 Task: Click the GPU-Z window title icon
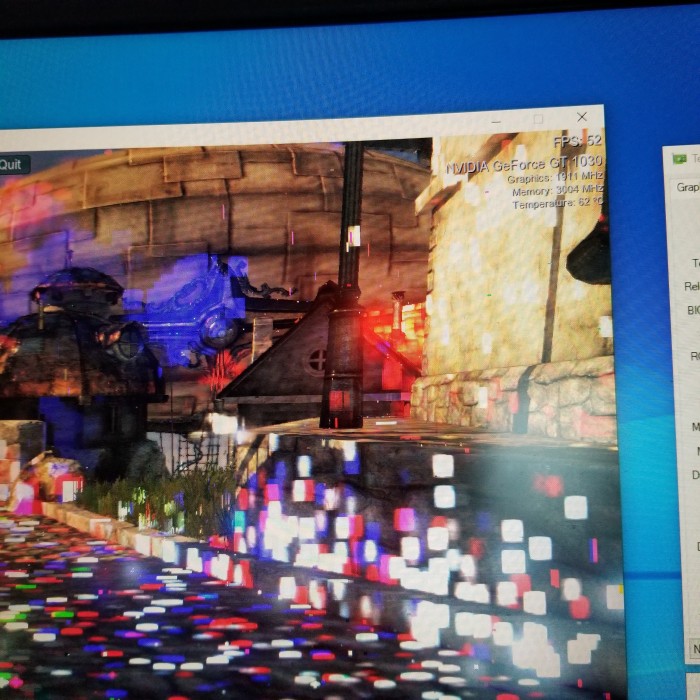[679, 159]
